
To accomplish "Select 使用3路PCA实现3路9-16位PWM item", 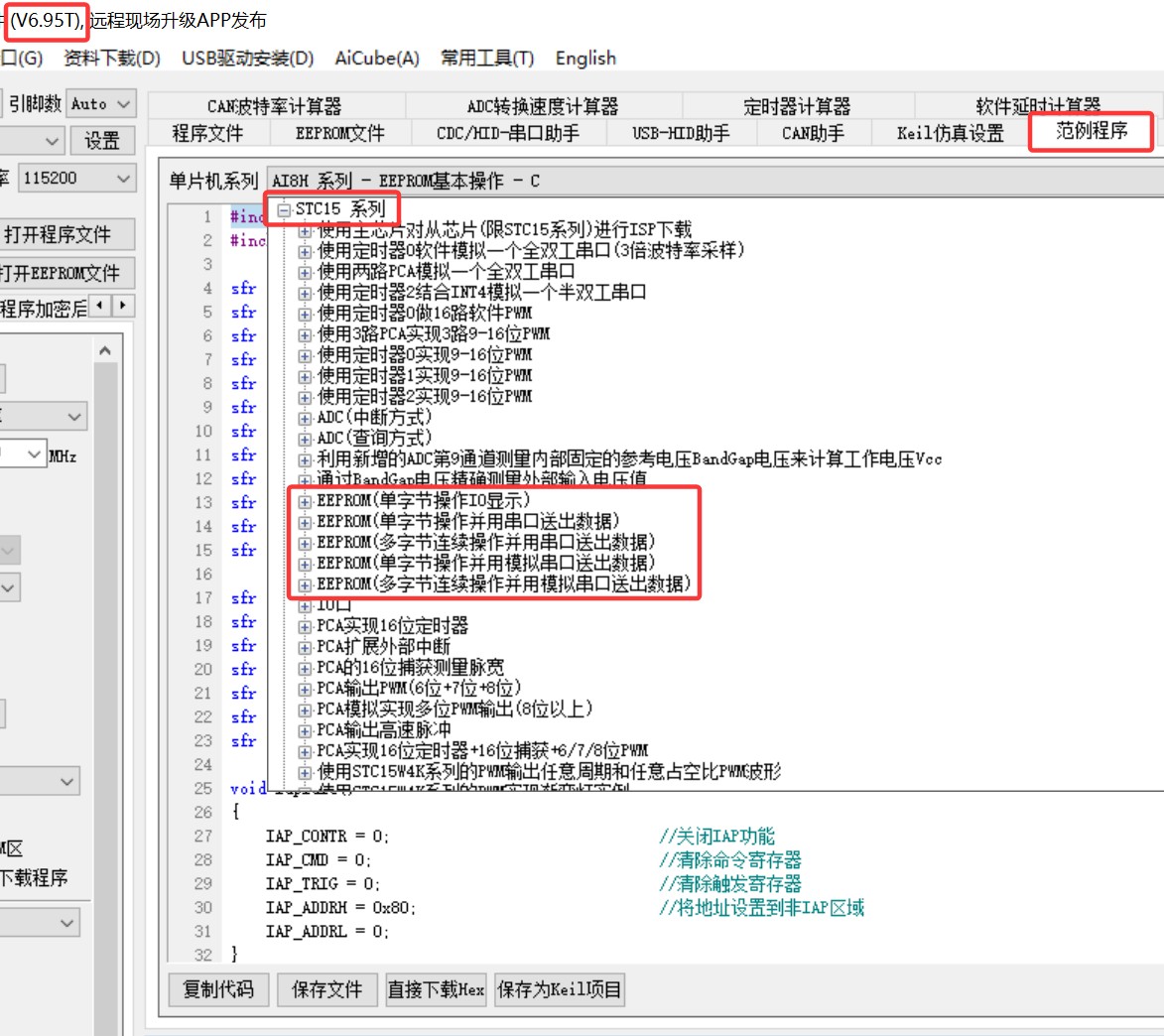I will click(x=434, y=334).
